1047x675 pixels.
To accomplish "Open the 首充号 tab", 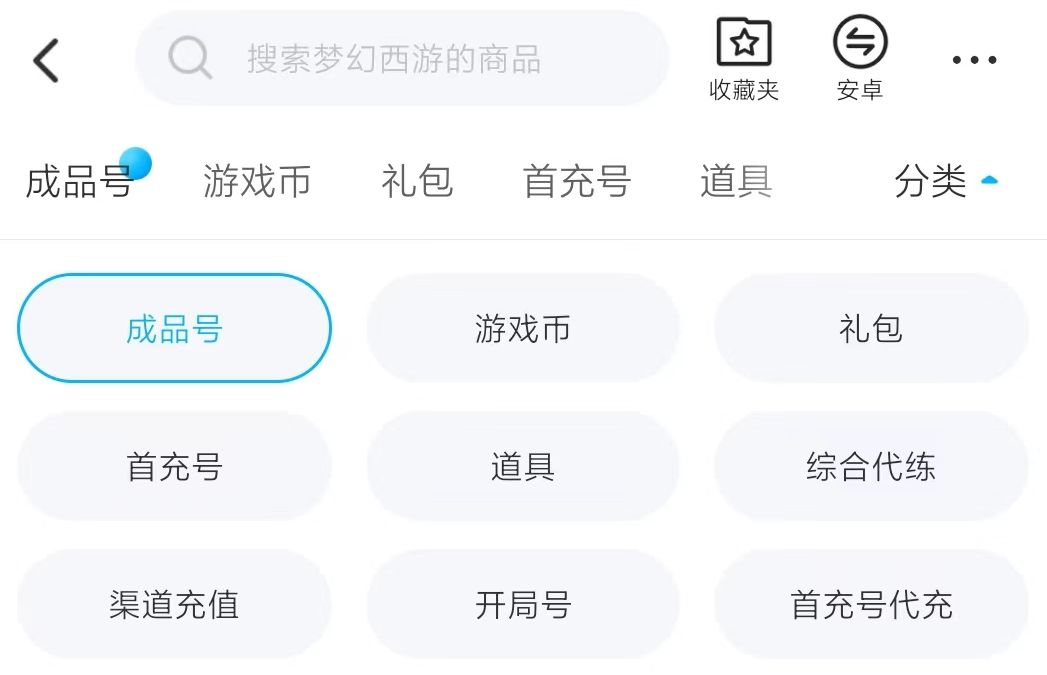I will [x=577, y=182].
